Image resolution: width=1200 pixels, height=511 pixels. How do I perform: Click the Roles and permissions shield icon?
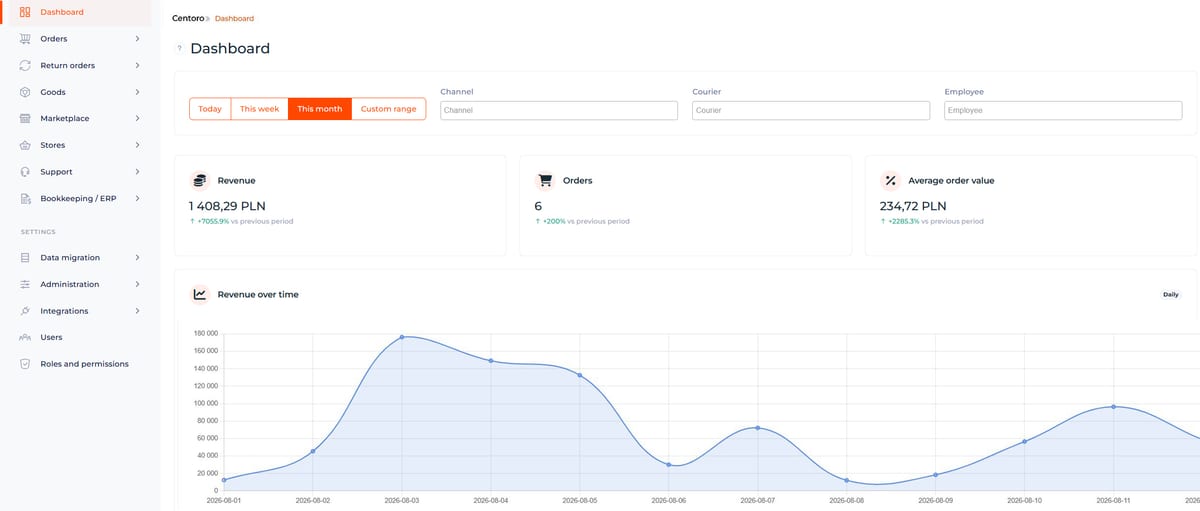(25, 364)
